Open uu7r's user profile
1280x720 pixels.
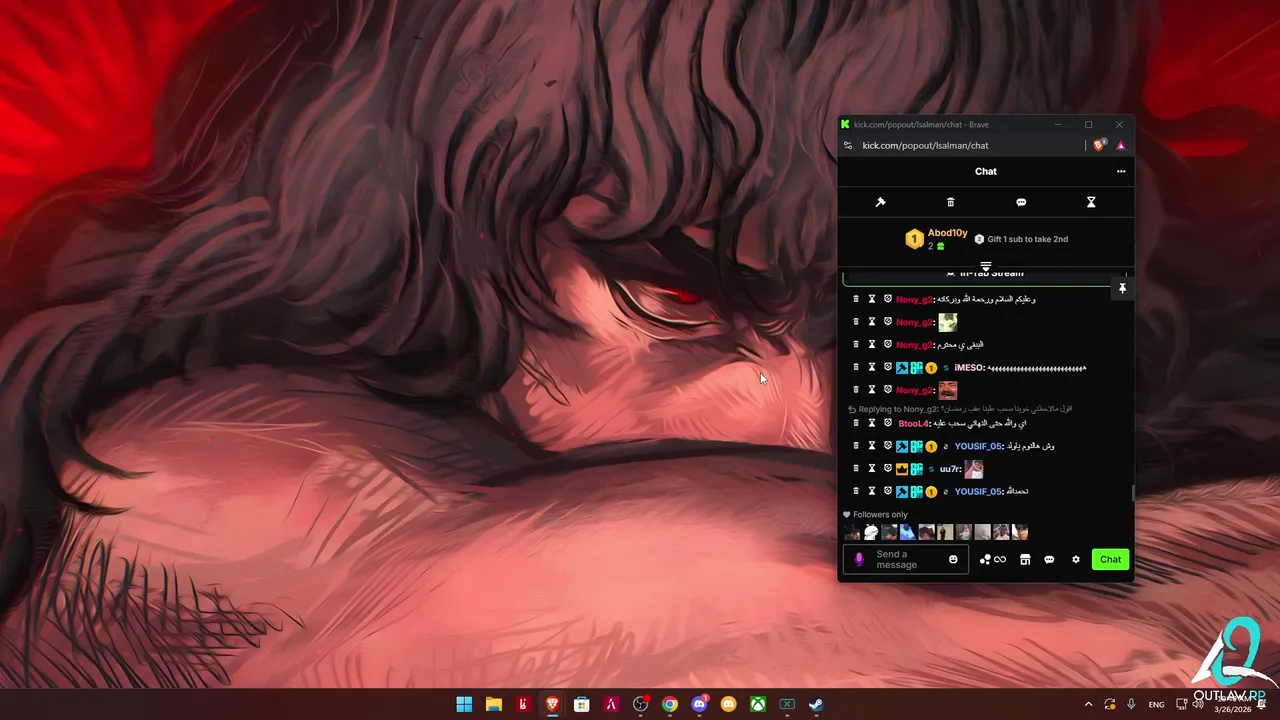(x=949, y=468)
